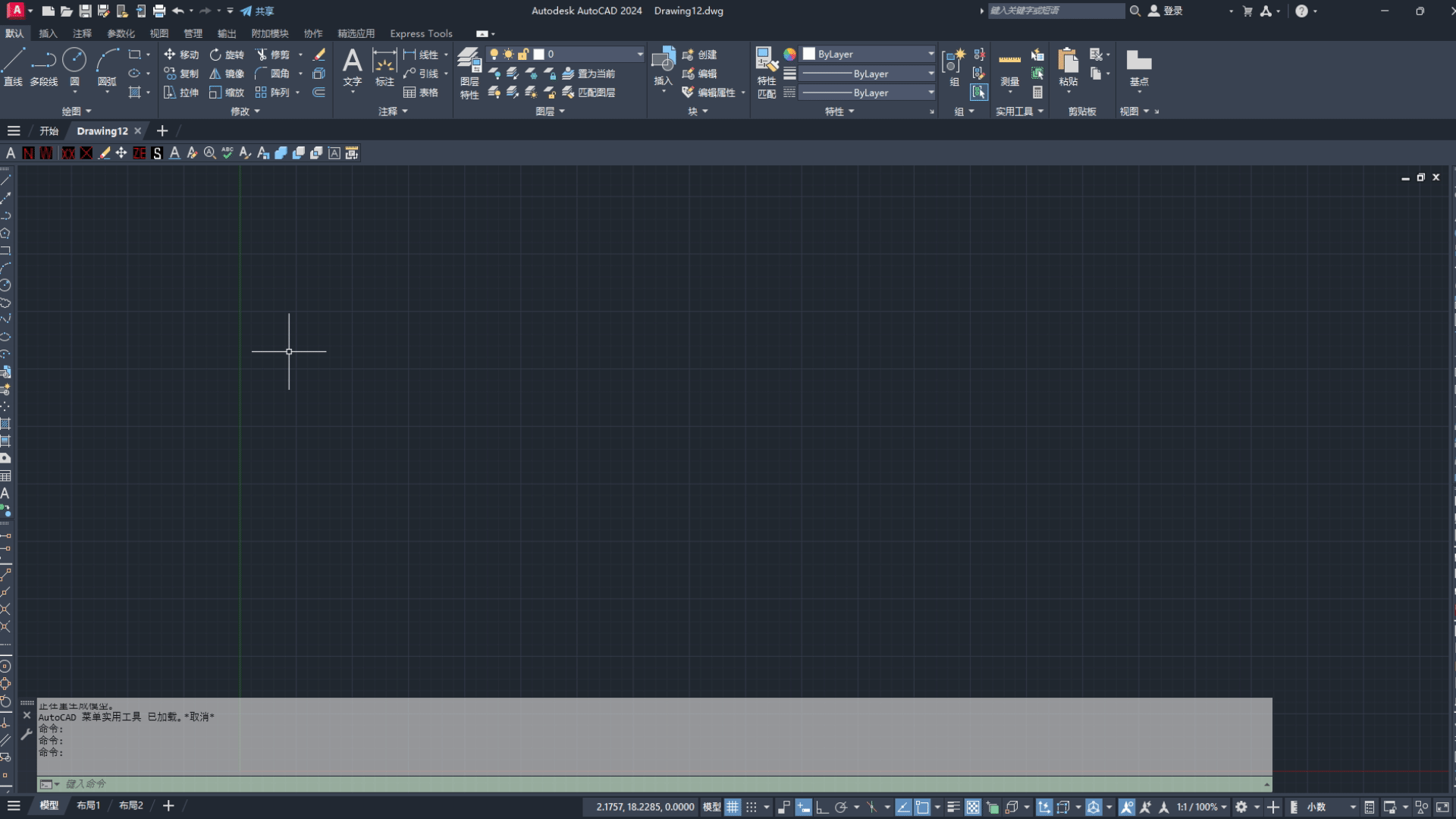This screenshot has height=819, width=1456.
Task: Toggle ortho mode in status bar
Action: point(822,807)
